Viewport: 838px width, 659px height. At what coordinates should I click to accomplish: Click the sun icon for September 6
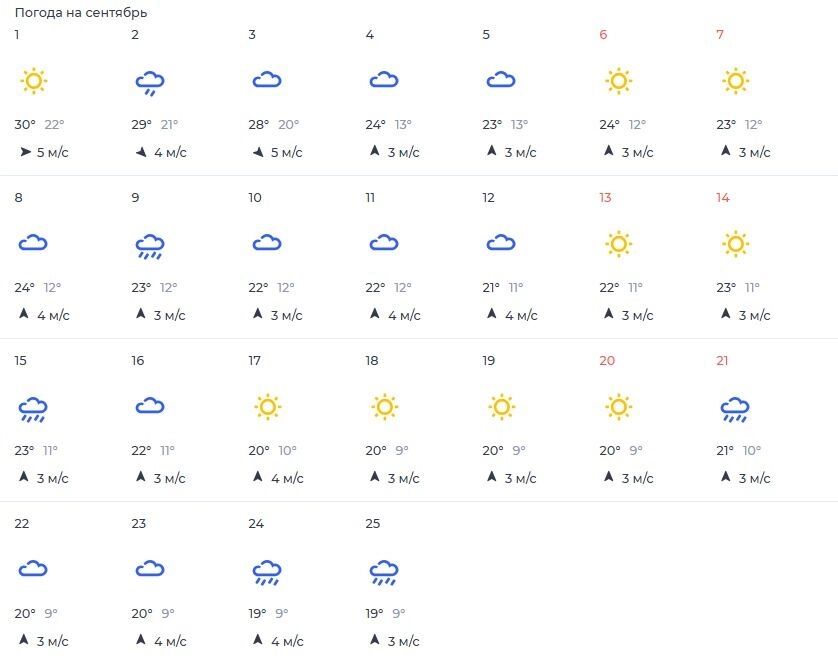pos(619,81)
